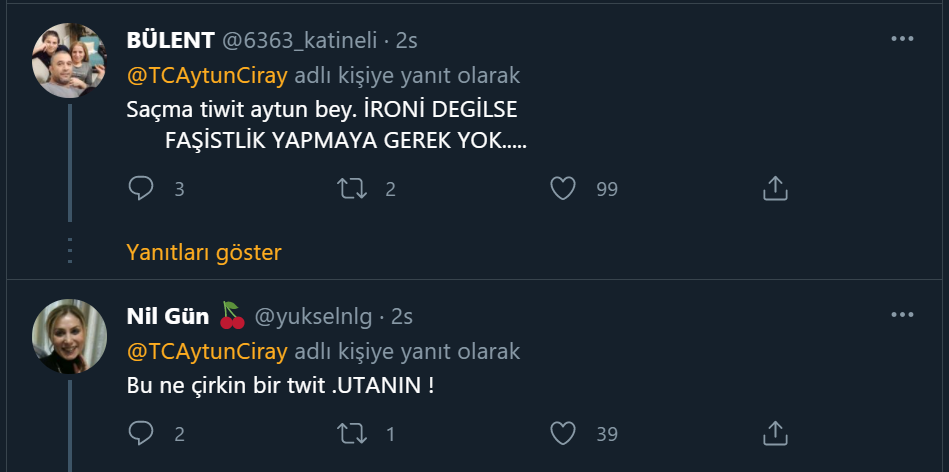Share BÜLENT's tweet
The image size is (949, 472).
(x=776, y=188)
